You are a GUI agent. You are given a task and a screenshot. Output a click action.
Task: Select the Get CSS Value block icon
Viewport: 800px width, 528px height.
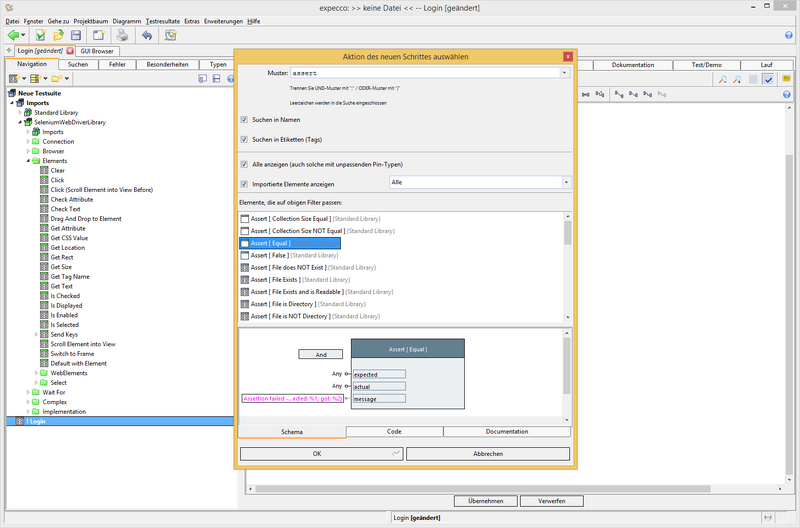click(x=44, y=238)
